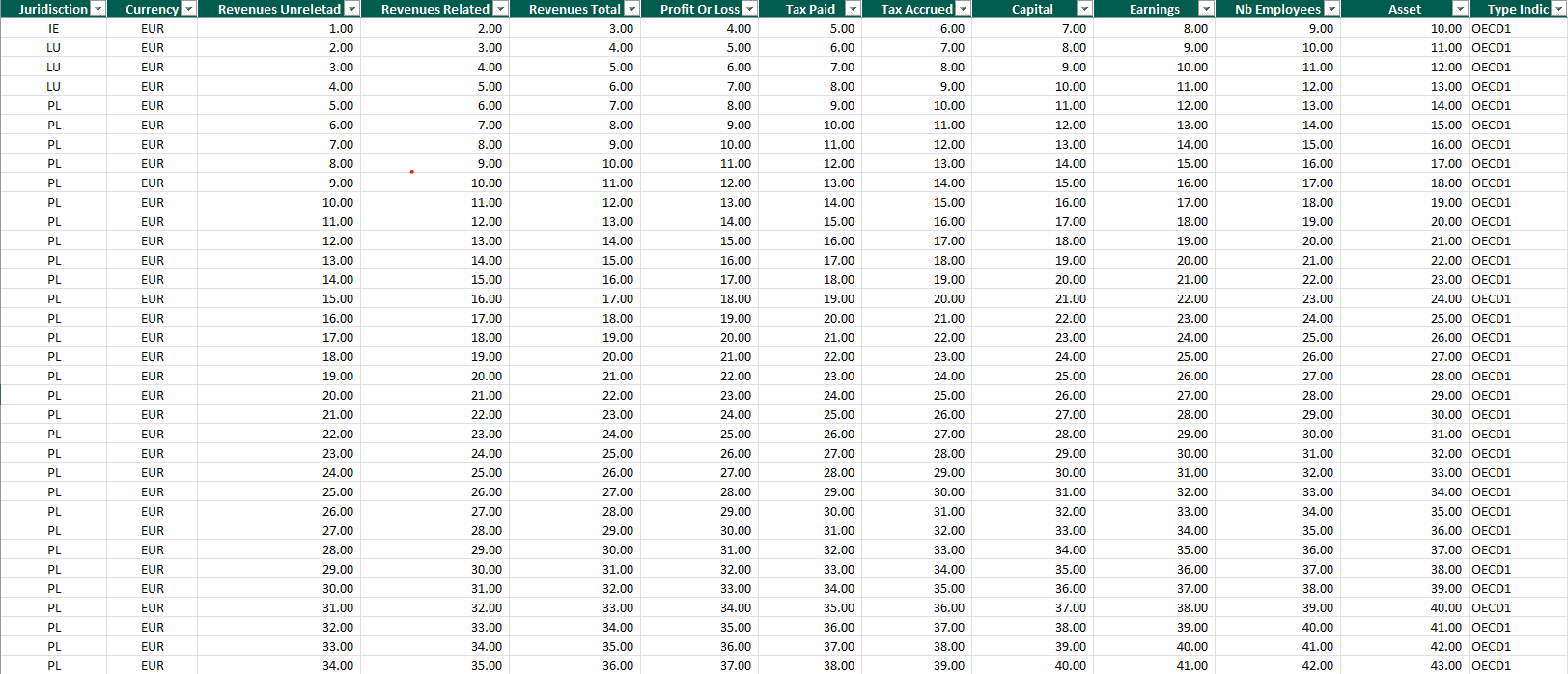Click the Asset column filter arrow
Viewport: 1568px width, 674px height.
1460,9
